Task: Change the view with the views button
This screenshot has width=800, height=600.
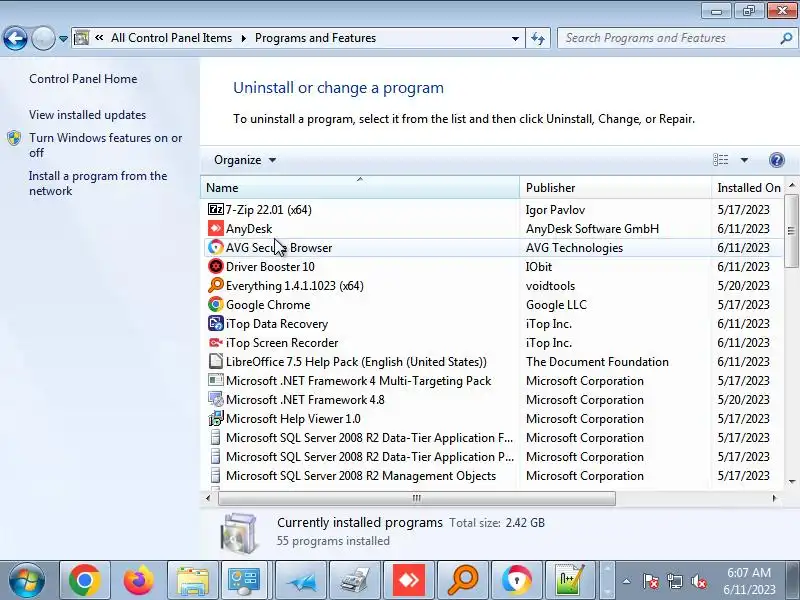Action: pyautogui.click(x=720, y=160)
